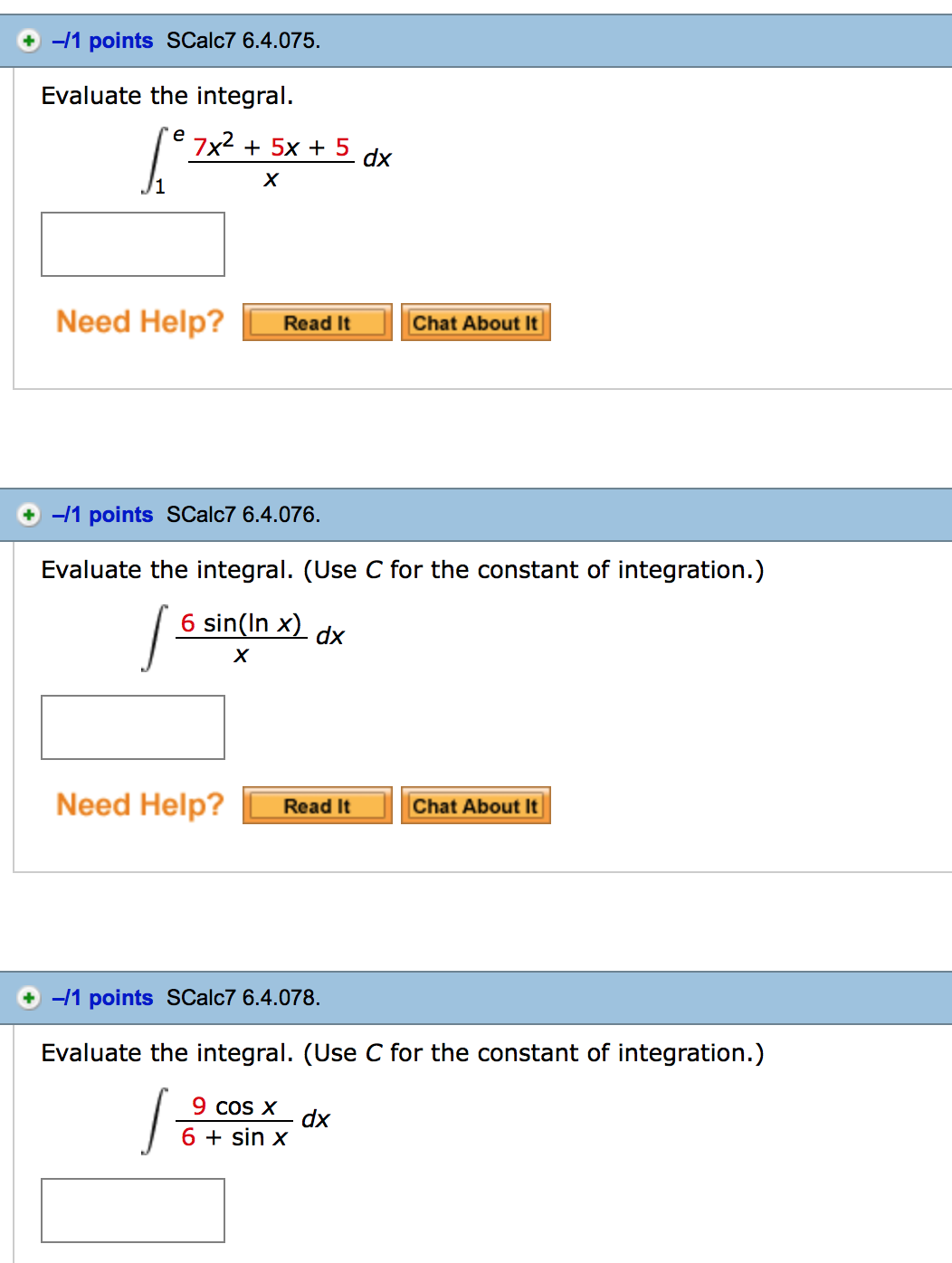952x1263 pixels.
Task: Click the green plus icon on question 6.4.076
Action: pos(29,514)
